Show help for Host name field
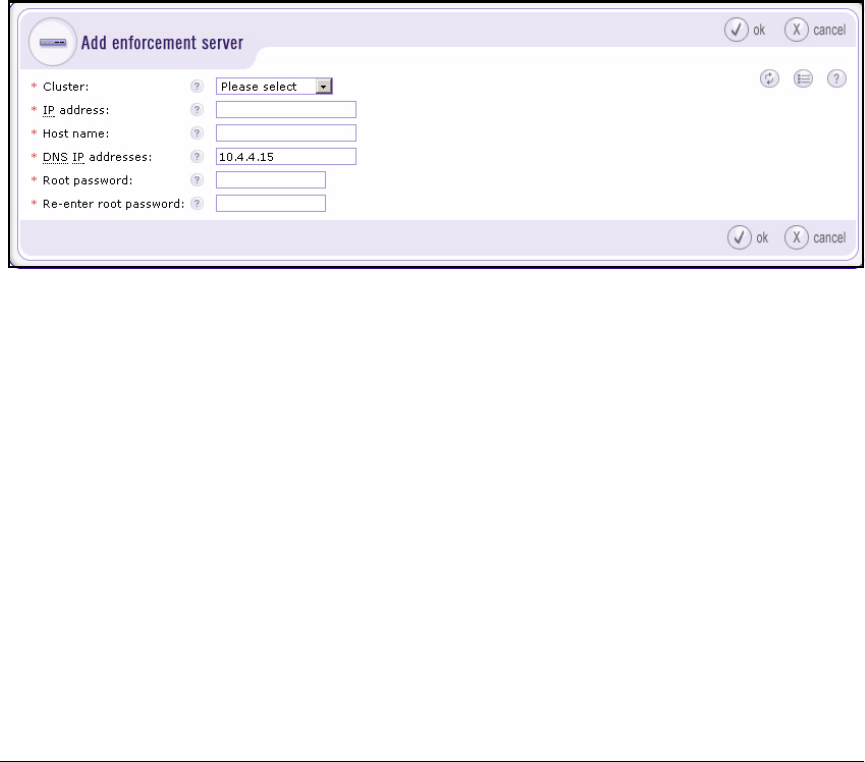Viewport: 865px width, 762px height. click(196, 133)
